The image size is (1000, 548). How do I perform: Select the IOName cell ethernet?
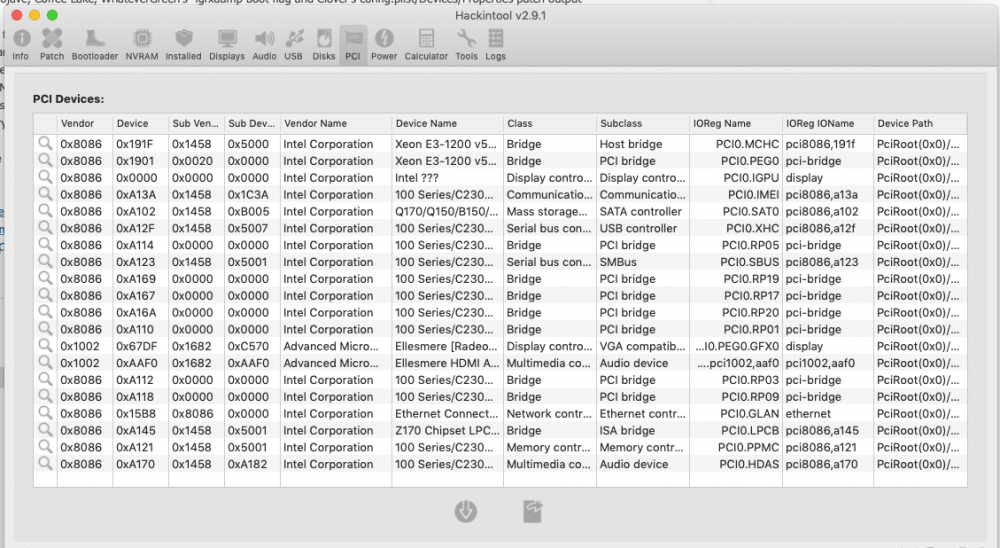tap(808, 413)
